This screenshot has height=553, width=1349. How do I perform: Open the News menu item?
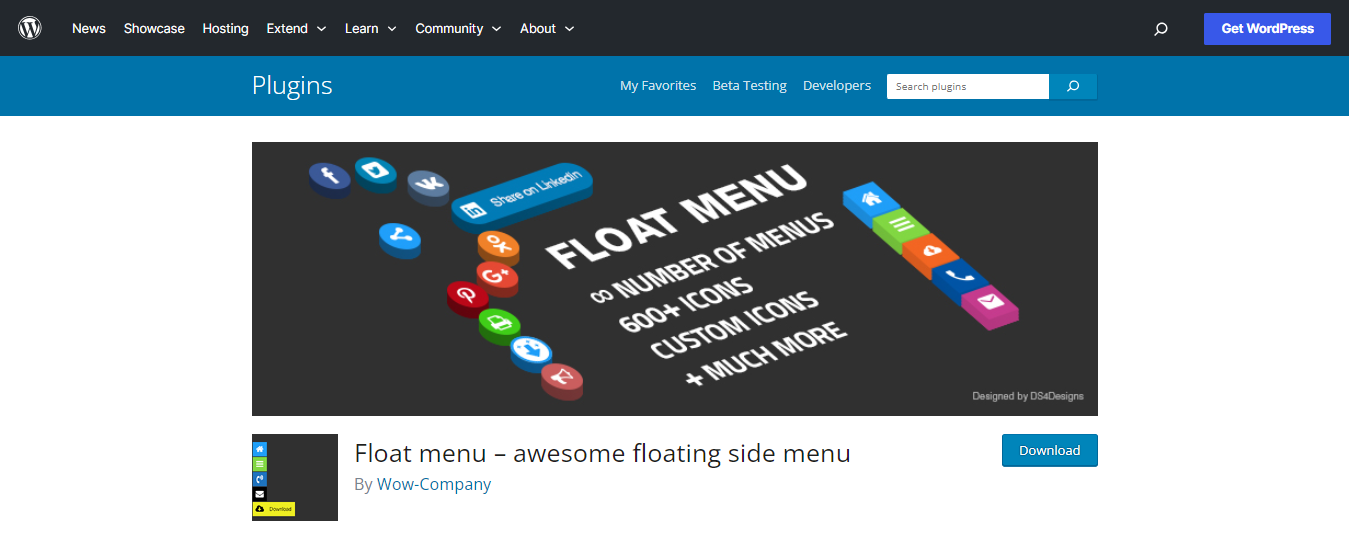[x=89, y=28]
